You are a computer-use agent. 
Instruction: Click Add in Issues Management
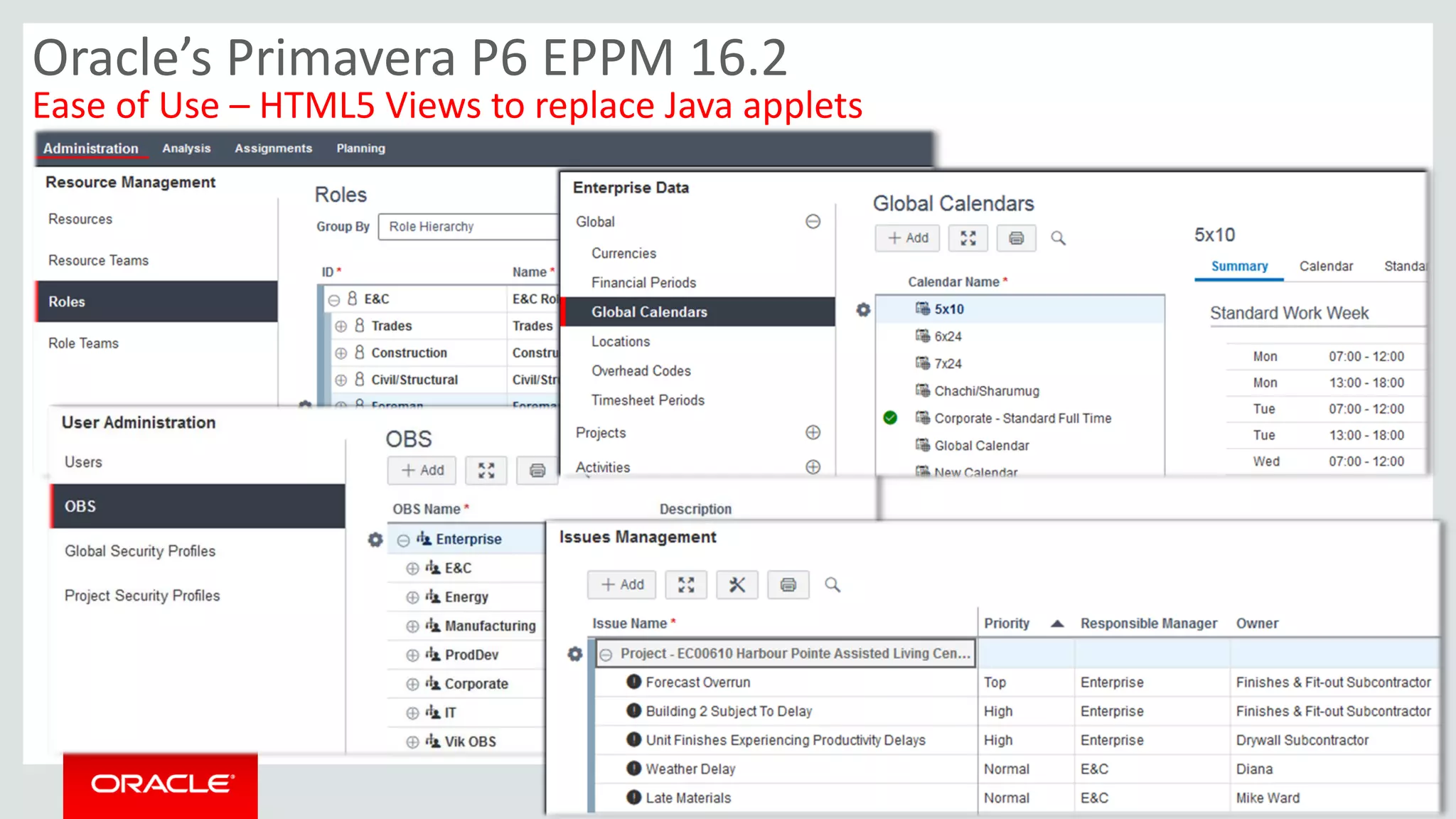(x=622, y=585)
